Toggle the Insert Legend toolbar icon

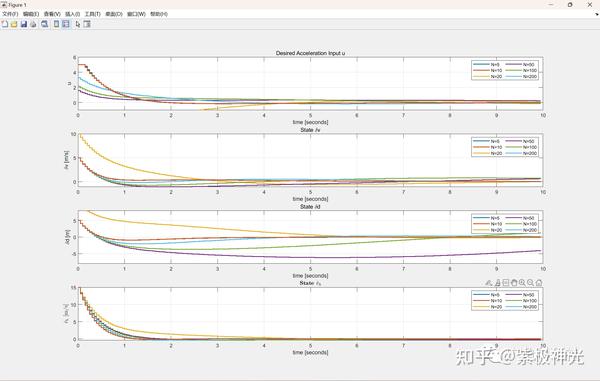pyautogui.click(x=66, y=24)
